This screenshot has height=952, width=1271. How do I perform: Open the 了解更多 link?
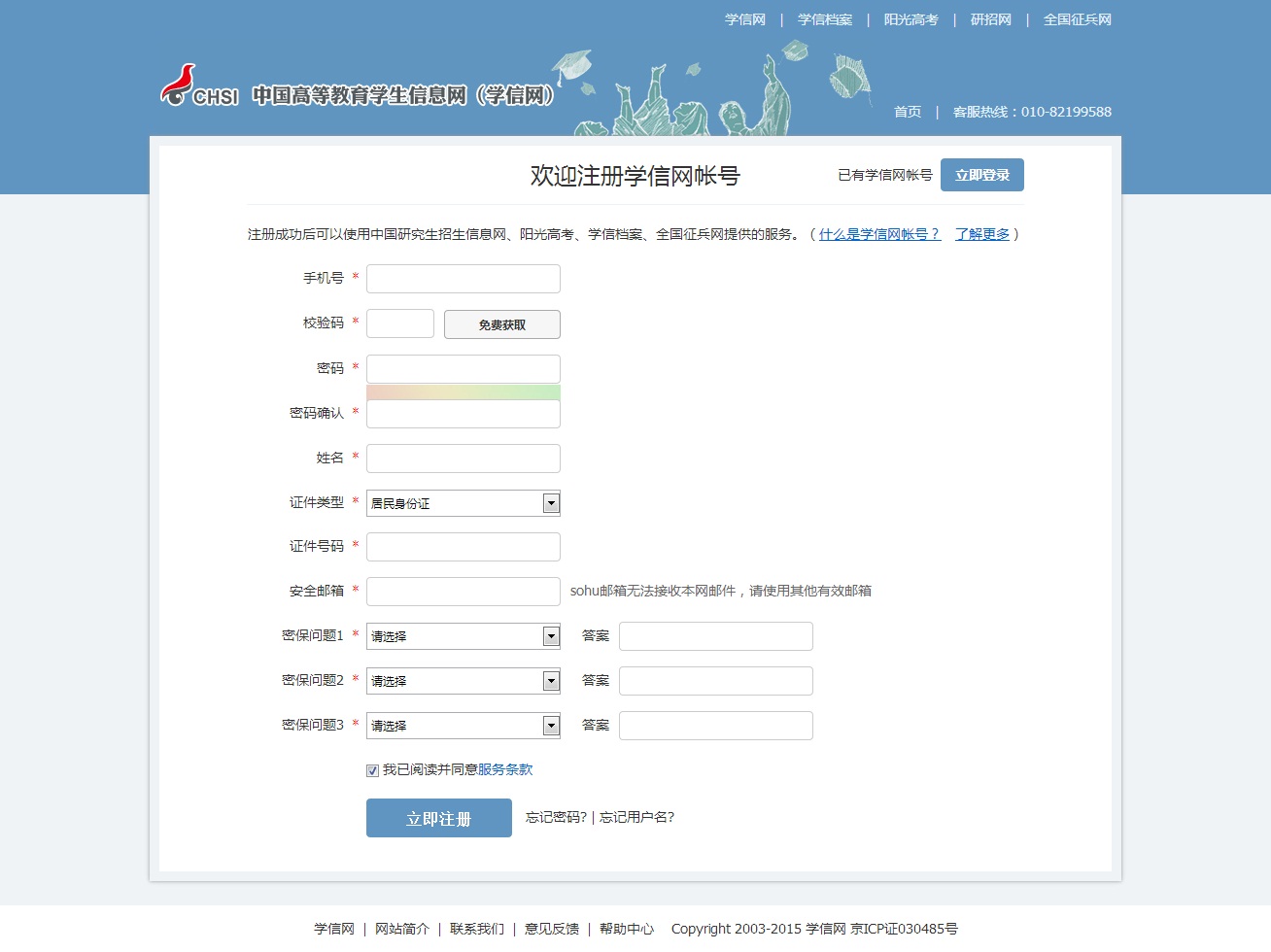point(982,234)
